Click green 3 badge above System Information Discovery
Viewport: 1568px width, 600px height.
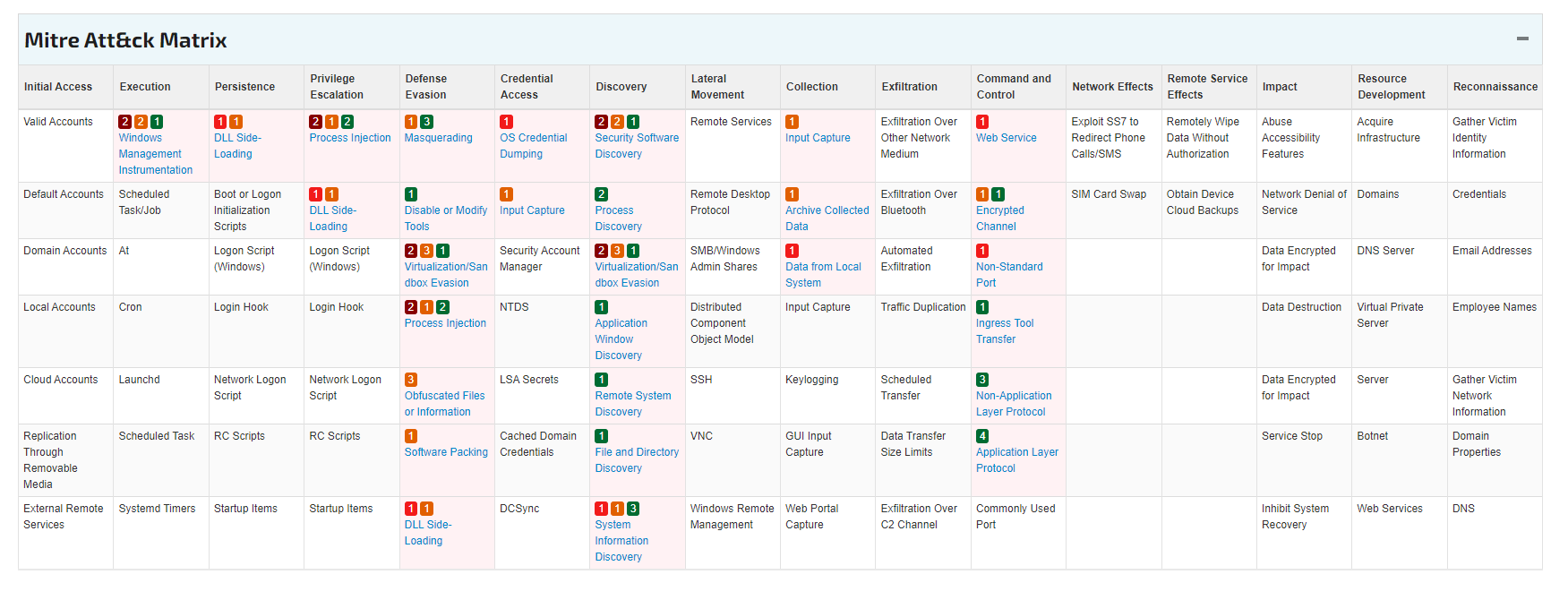(x=633, y=509)
